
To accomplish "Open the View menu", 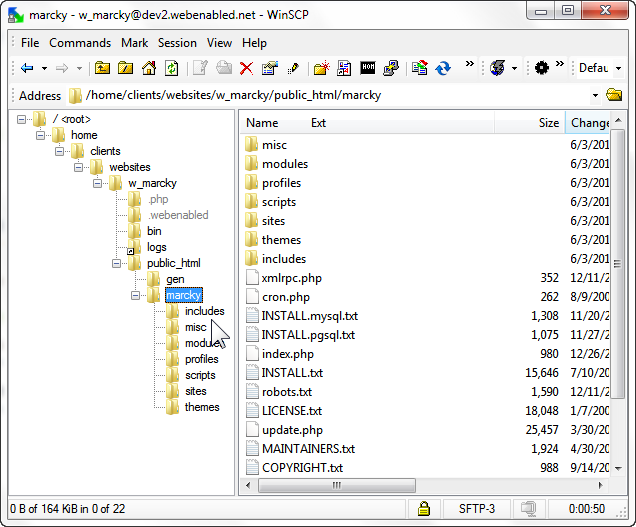I will 219,43.
